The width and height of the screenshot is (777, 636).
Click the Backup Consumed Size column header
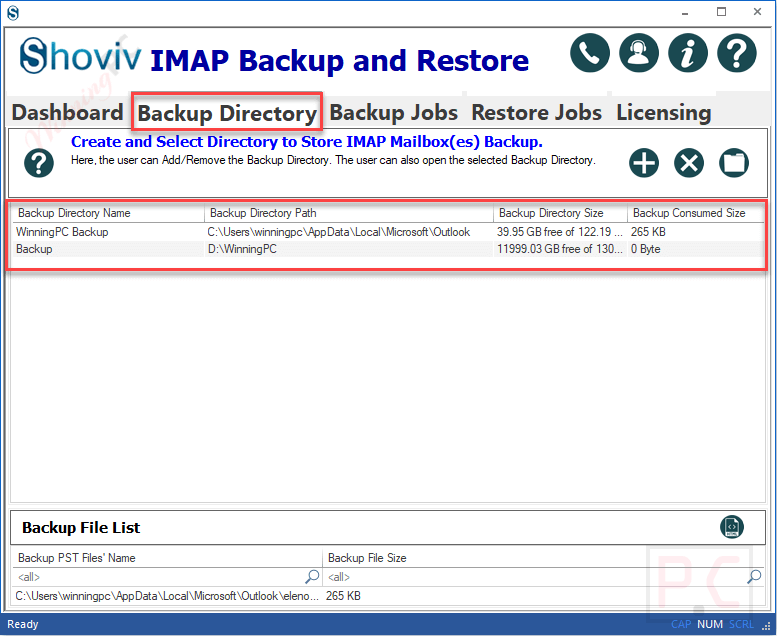[x=696, y=213]
